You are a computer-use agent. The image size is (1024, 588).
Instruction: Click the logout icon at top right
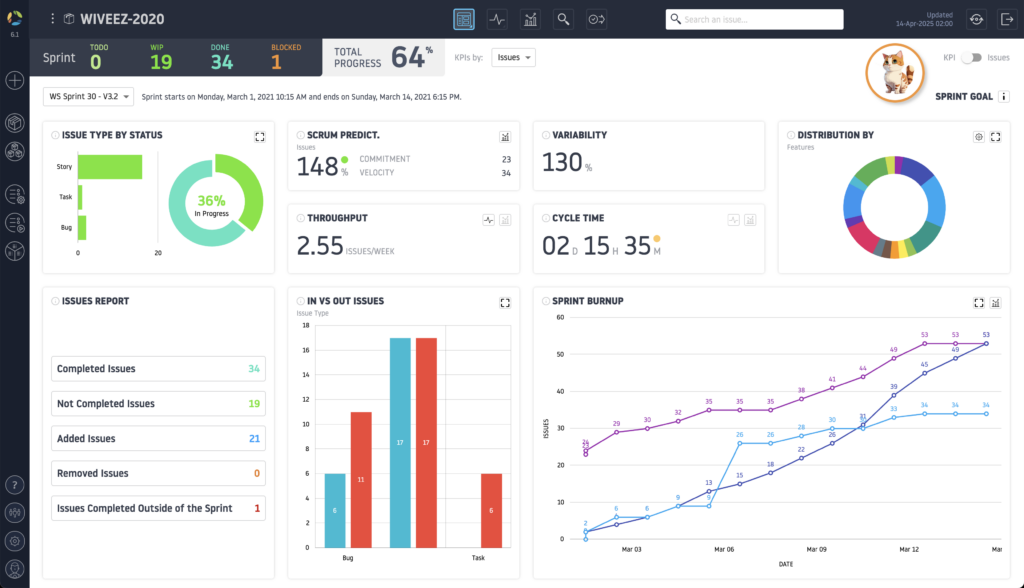(x=1006, y=19)
